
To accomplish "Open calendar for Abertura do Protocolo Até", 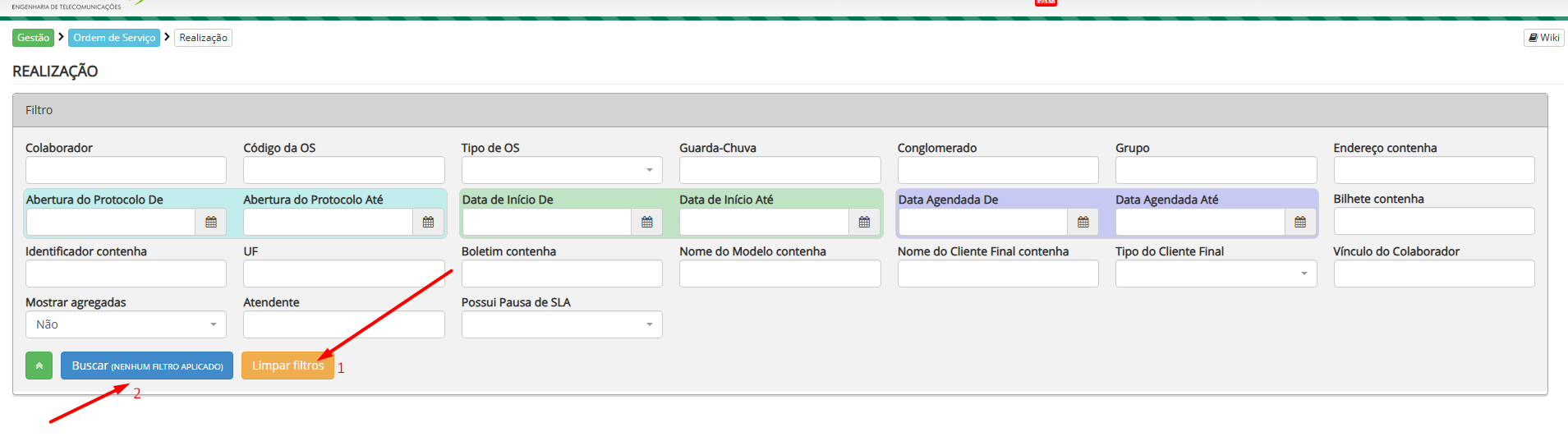I will [x=428, y=222].
